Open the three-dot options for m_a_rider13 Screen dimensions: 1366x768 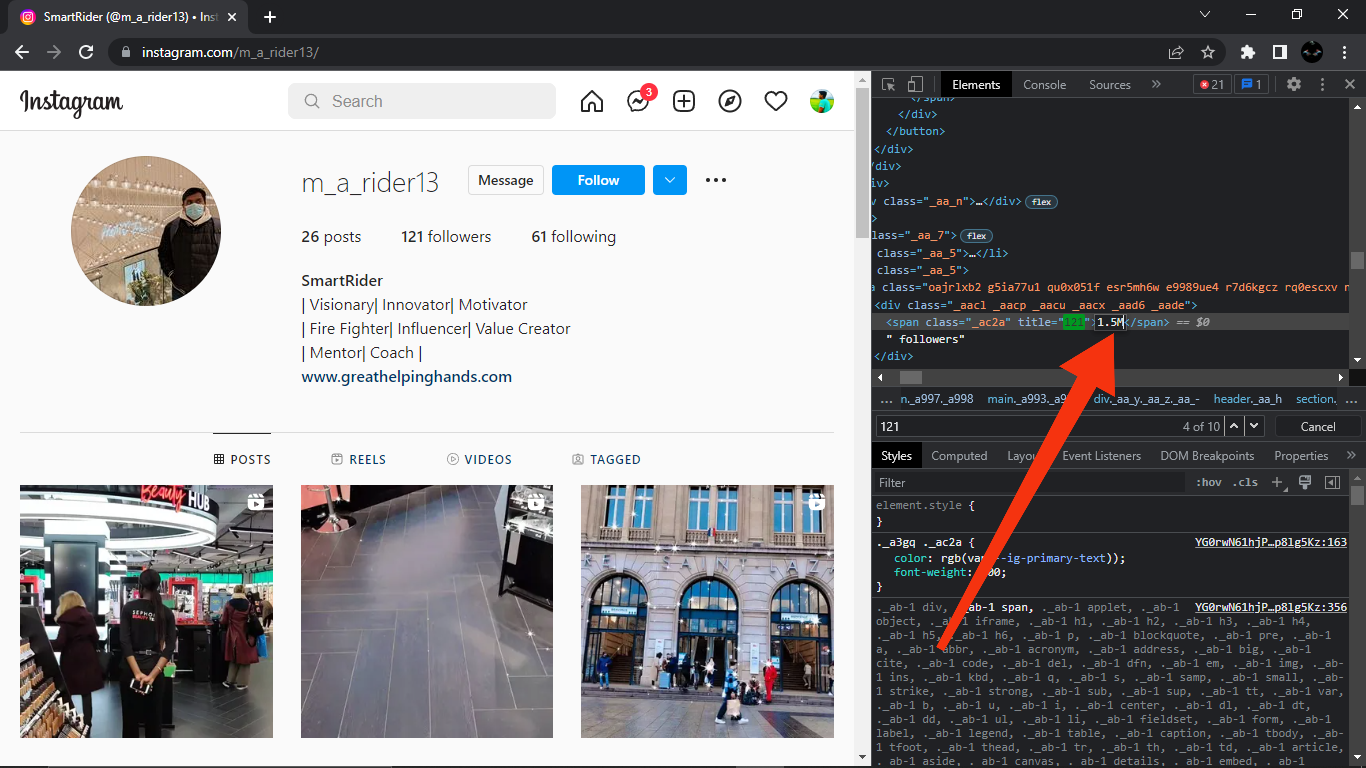pos(716,180)
